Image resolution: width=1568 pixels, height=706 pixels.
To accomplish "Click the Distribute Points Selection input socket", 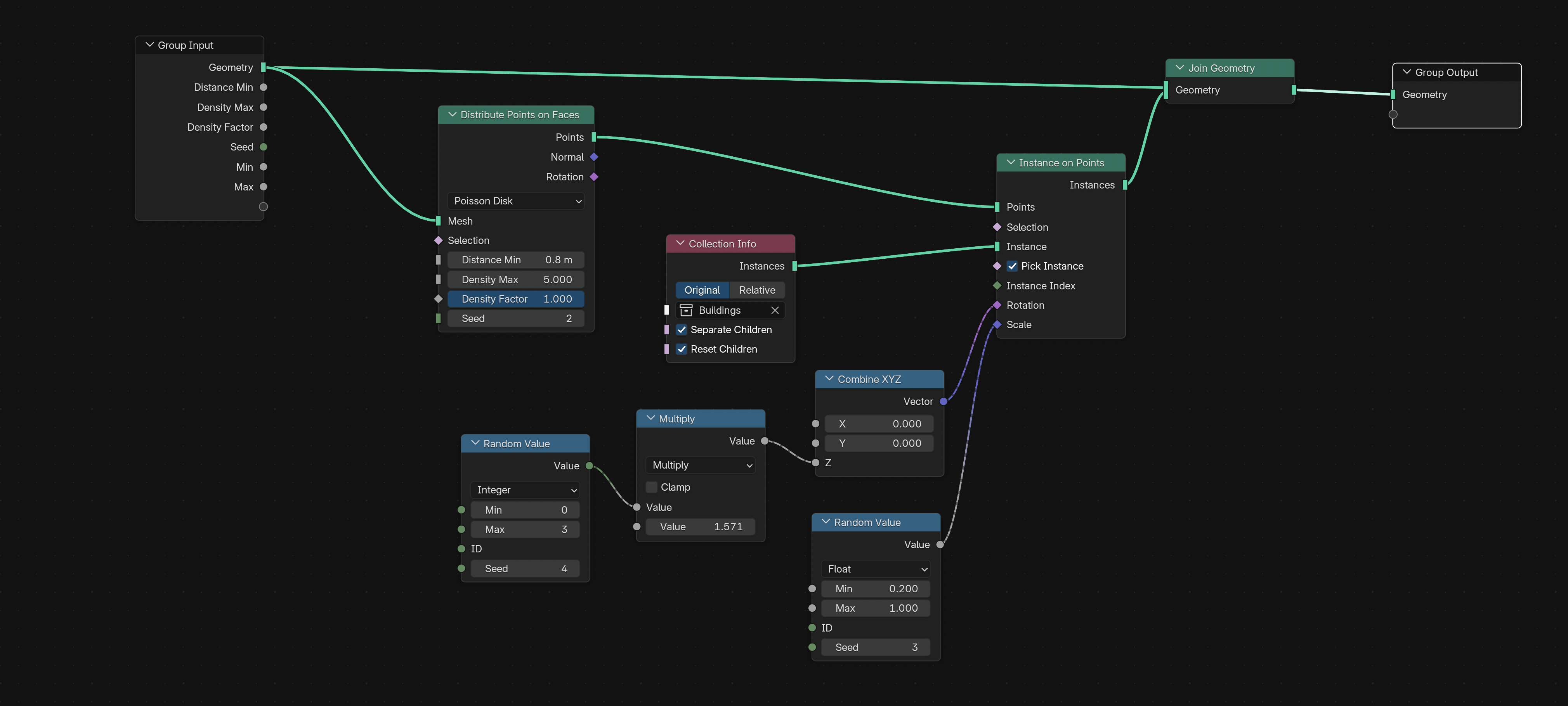I will 438,241.
